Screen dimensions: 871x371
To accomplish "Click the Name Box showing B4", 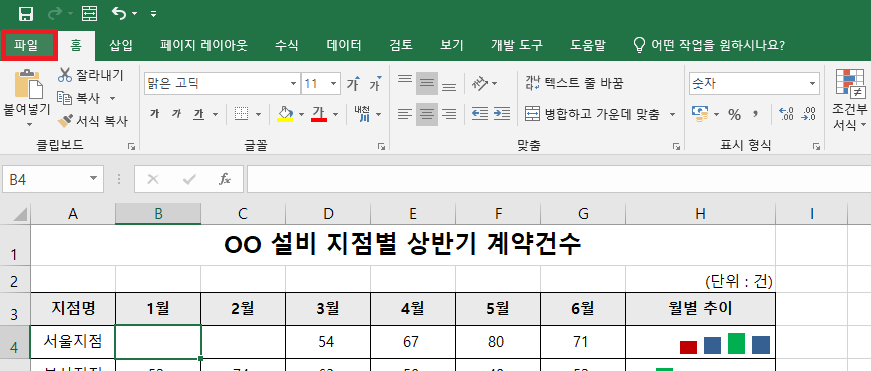I will point(53,179).
